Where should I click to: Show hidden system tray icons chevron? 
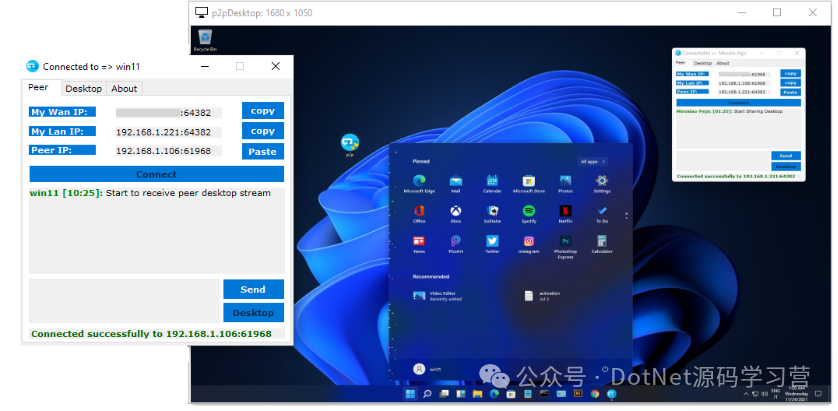tap(748, 395)
